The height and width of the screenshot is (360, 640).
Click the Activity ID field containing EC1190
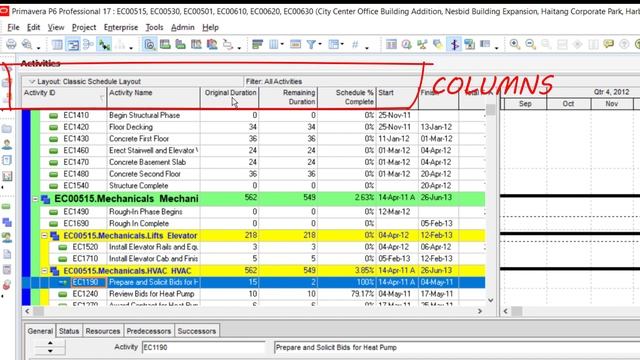[x=203, y=347]
